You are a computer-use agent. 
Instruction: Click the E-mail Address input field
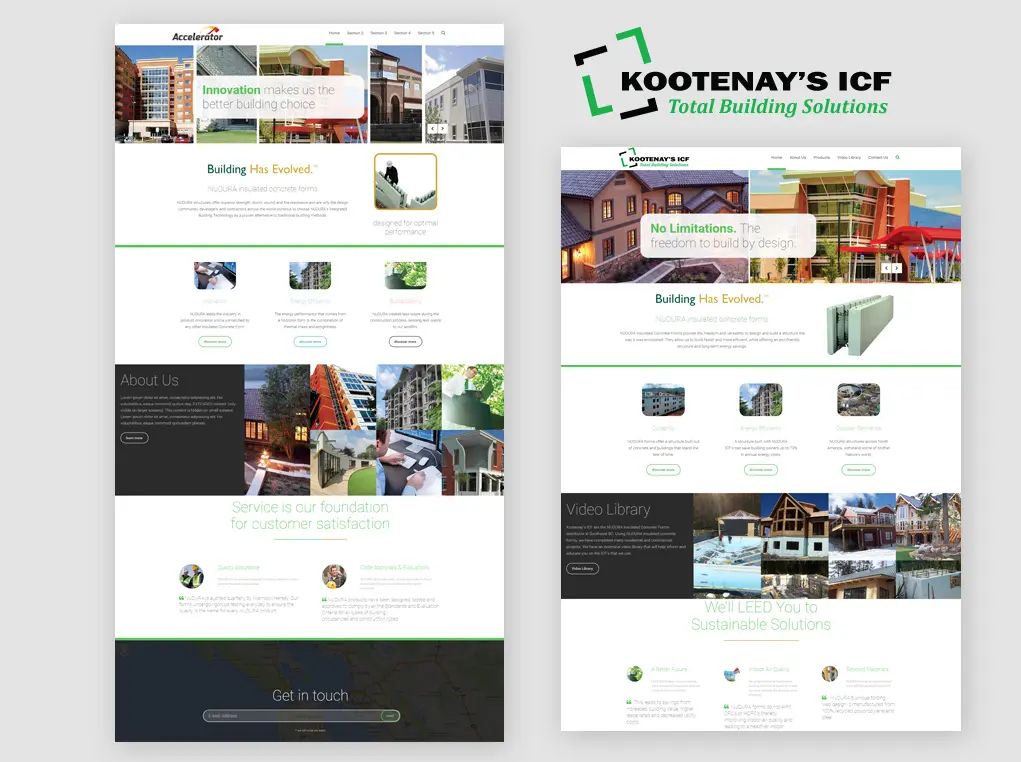[292, 716]
